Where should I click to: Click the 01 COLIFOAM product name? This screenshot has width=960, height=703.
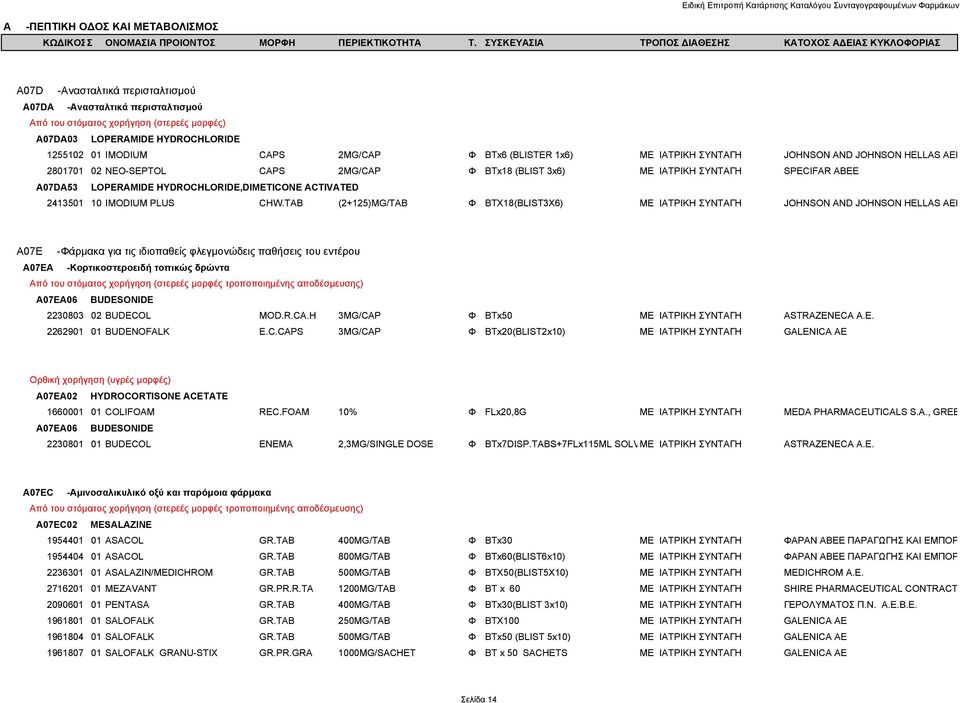pyautogui.click(x=122, y=412)
